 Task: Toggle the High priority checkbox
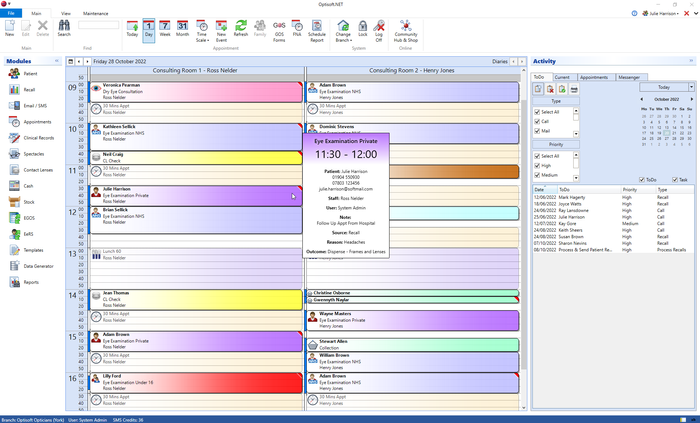point(538,166)
